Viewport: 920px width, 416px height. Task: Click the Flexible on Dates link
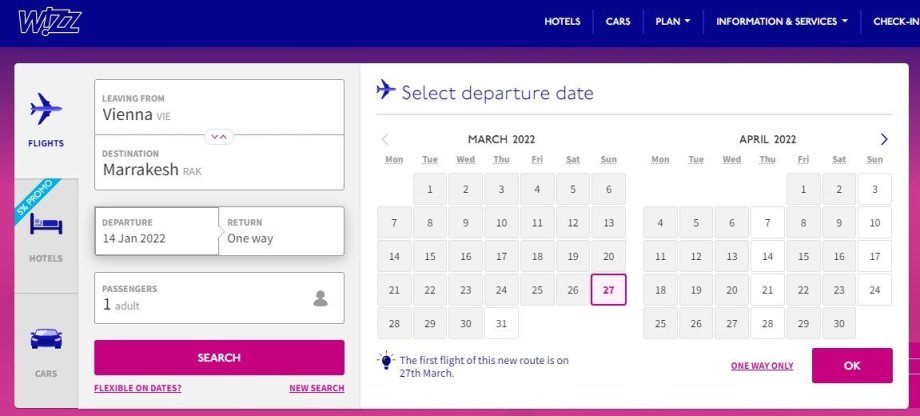(x=138, y=388)
